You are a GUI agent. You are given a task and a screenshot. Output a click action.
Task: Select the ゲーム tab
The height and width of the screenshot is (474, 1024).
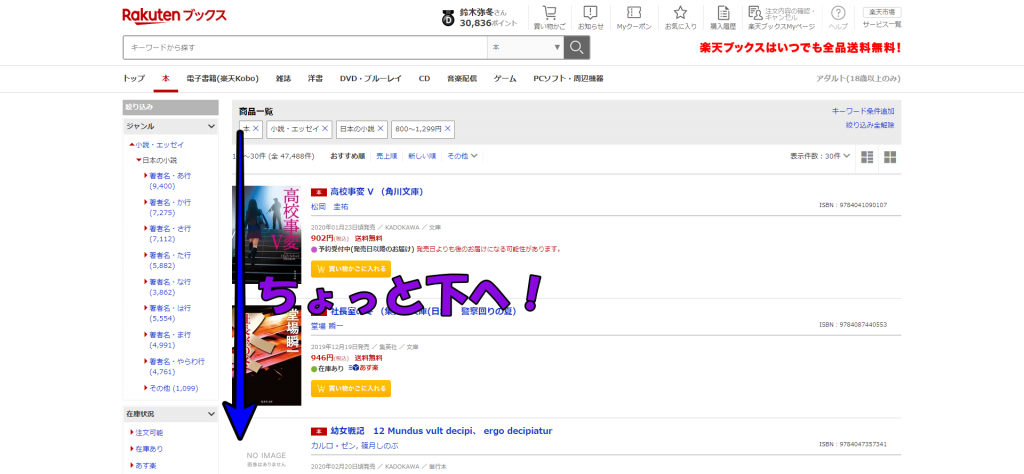(x=505, y=78)
